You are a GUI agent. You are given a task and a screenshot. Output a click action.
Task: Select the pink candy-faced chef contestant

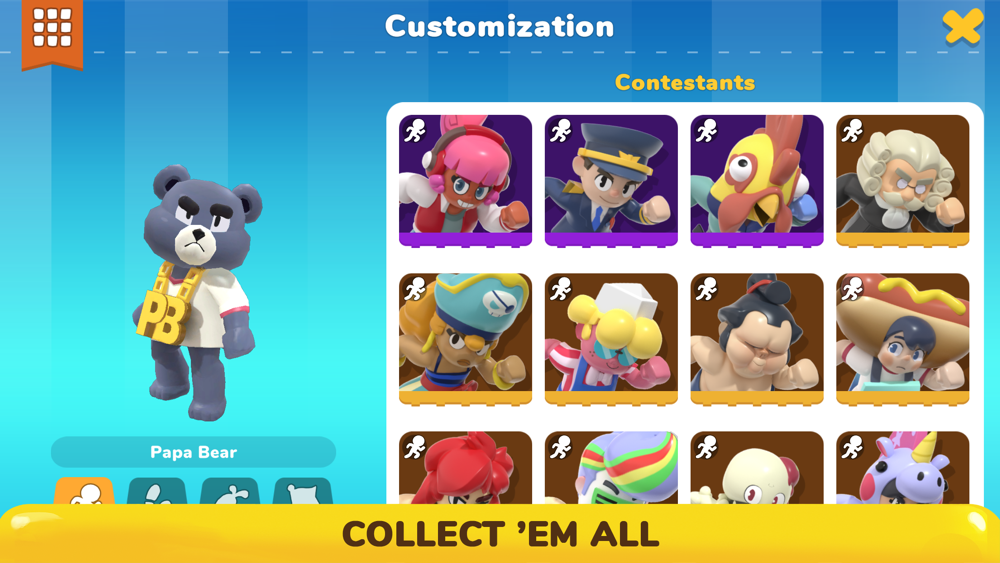click(611, 339)
